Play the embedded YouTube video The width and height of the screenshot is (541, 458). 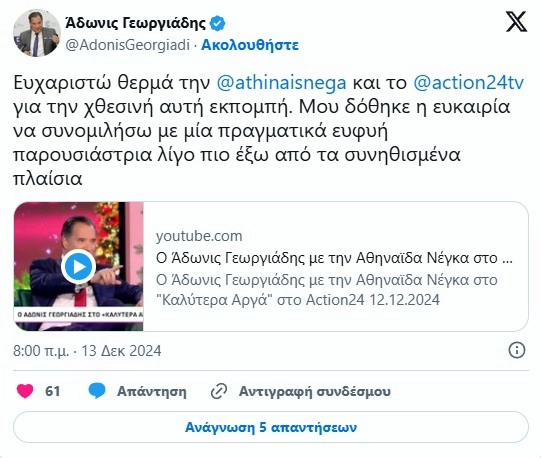79,266
